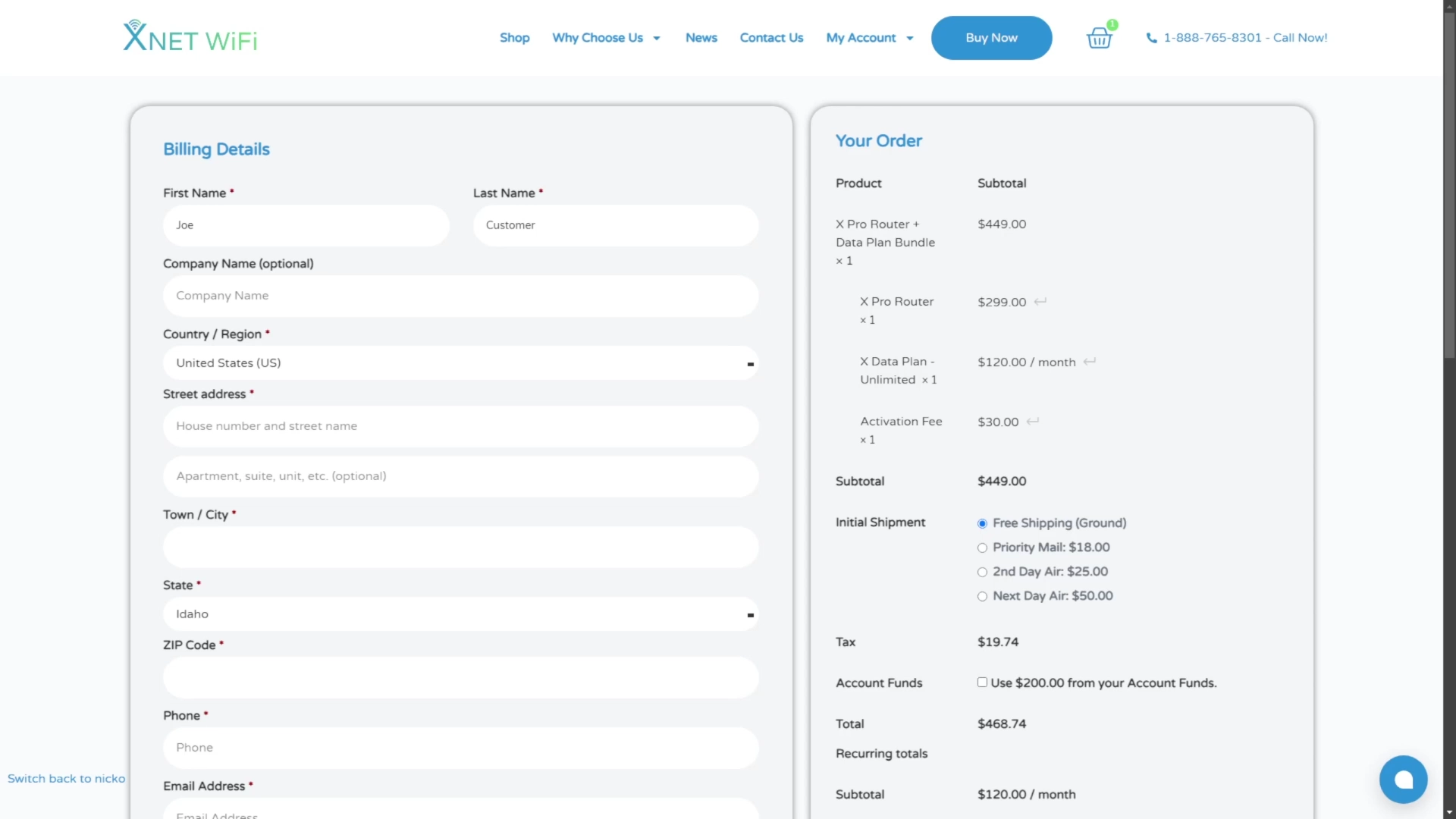Click return arrow icon next to $30.00
Viewport: 1456px width, 819px height.
pos(1033,421)
